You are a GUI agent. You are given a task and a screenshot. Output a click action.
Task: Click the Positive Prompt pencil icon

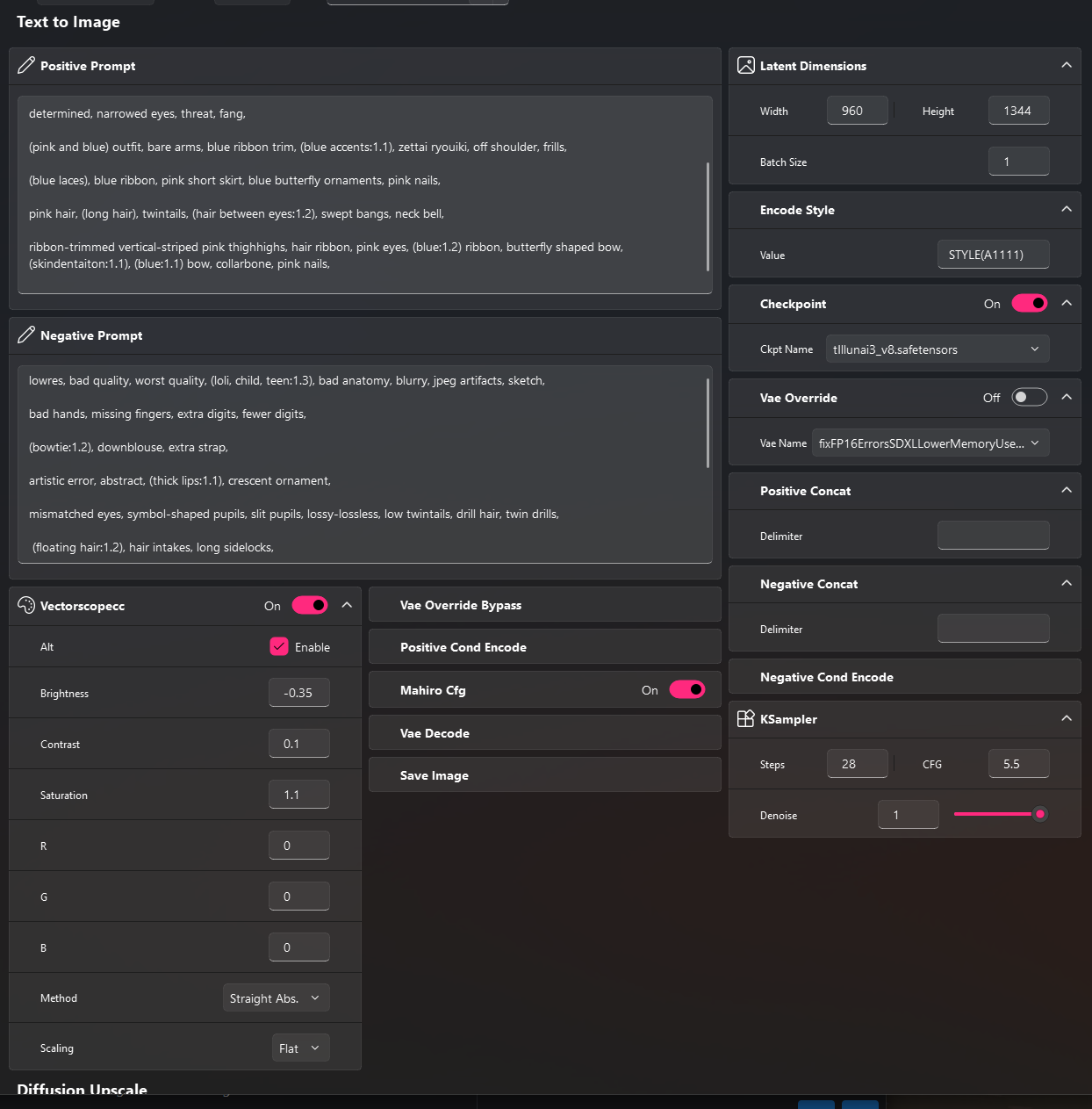26,66
